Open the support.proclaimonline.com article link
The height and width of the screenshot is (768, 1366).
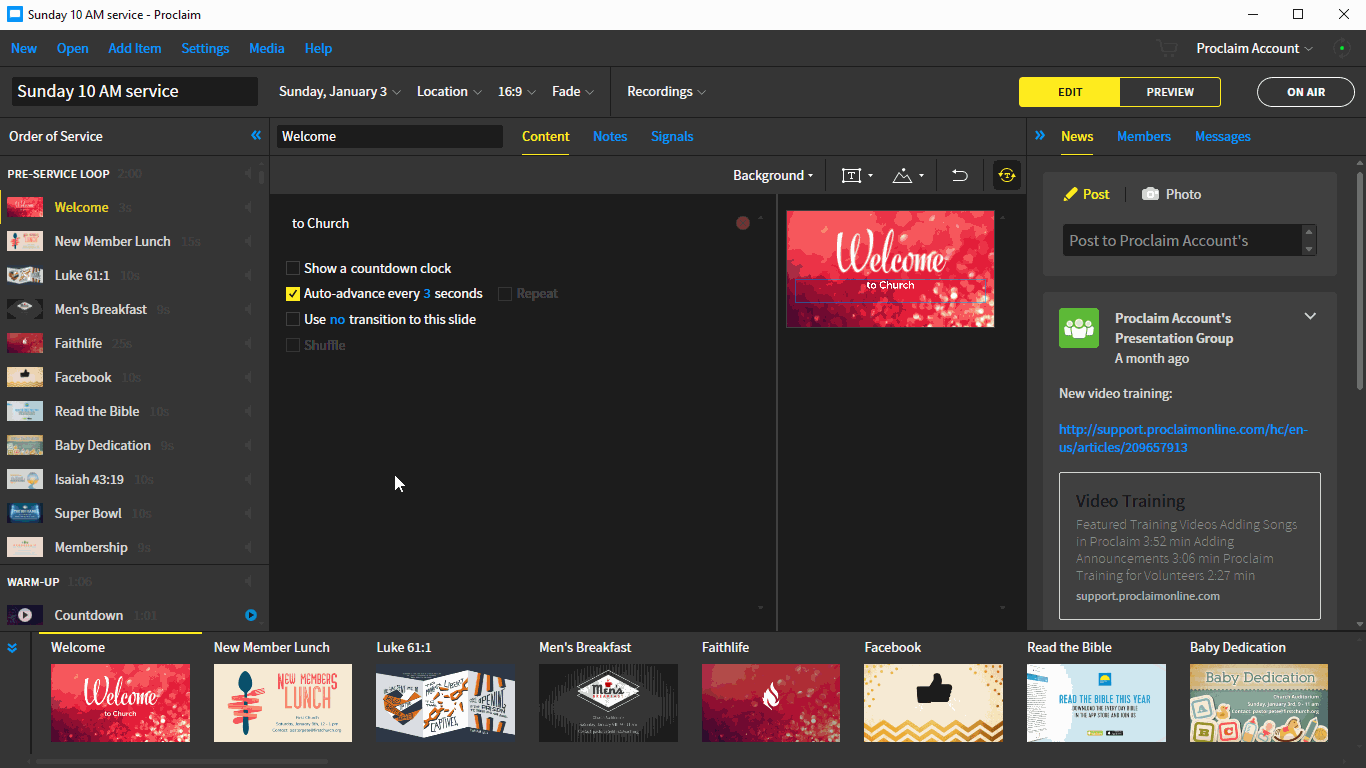click(x=1183, y=438)
